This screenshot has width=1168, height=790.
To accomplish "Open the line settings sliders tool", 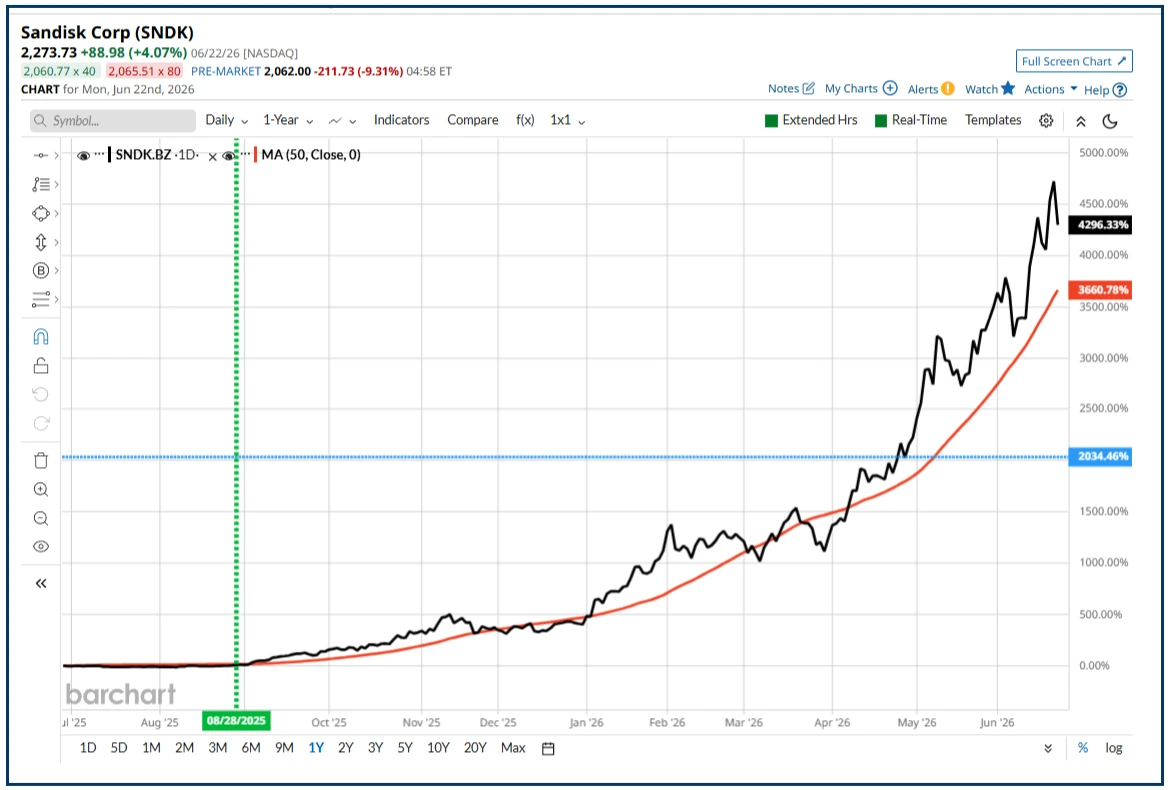I will pyautogui.click(x=41, y=299).
